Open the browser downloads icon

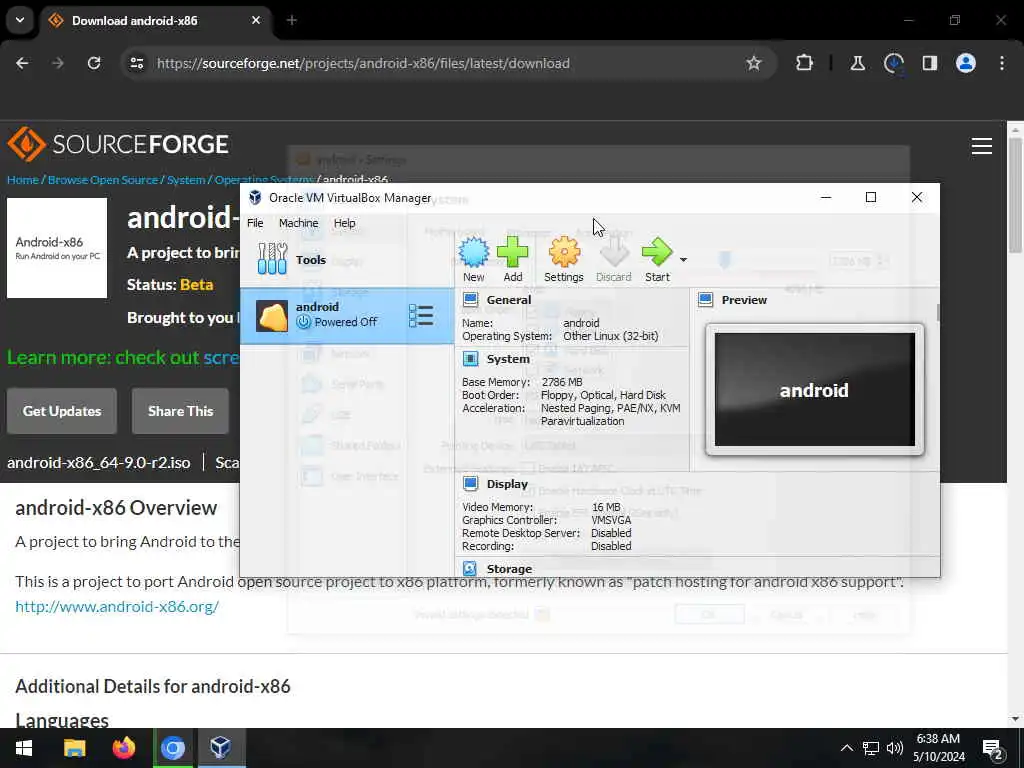[893, 63]
